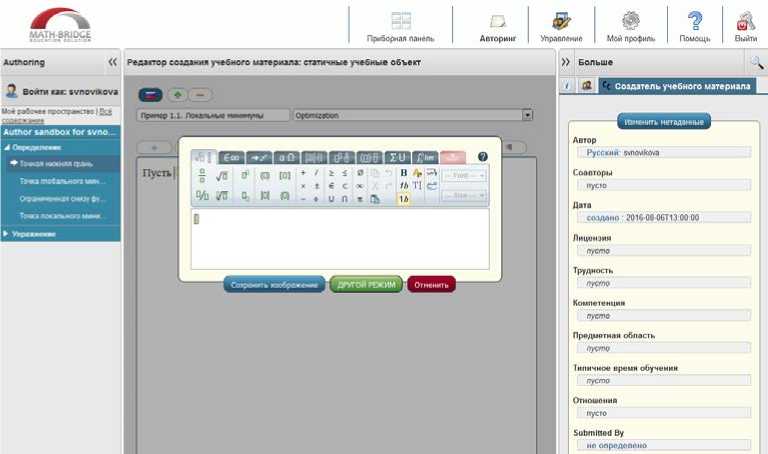Click the title field Пример 1.1
The width and height of the screenshot is (768, 454).
point(213,116)
